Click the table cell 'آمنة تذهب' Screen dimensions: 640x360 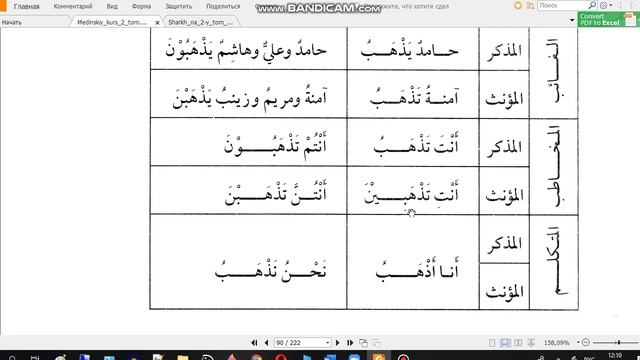pyautogui.click(x=413, y=94)
